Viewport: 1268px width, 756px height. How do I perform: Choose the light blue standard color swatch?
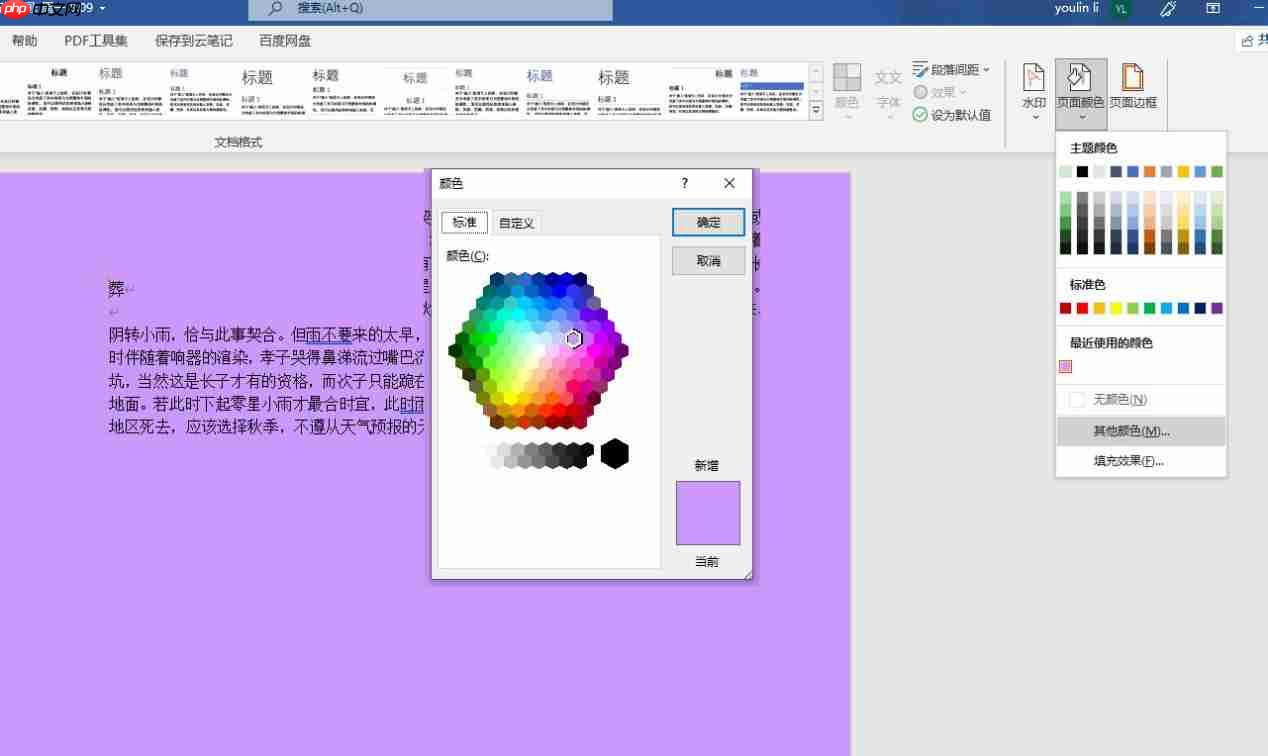1166,309
